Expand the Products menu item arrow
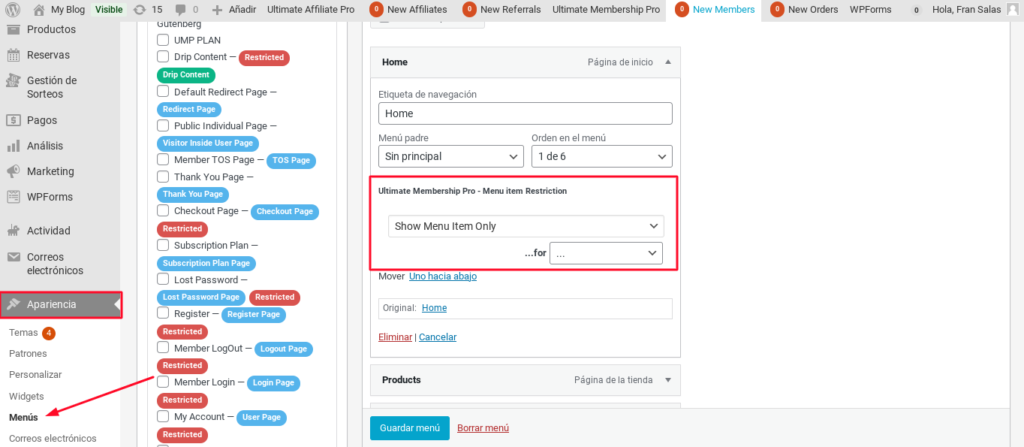The image size is (1024, 447). [667, 380]
